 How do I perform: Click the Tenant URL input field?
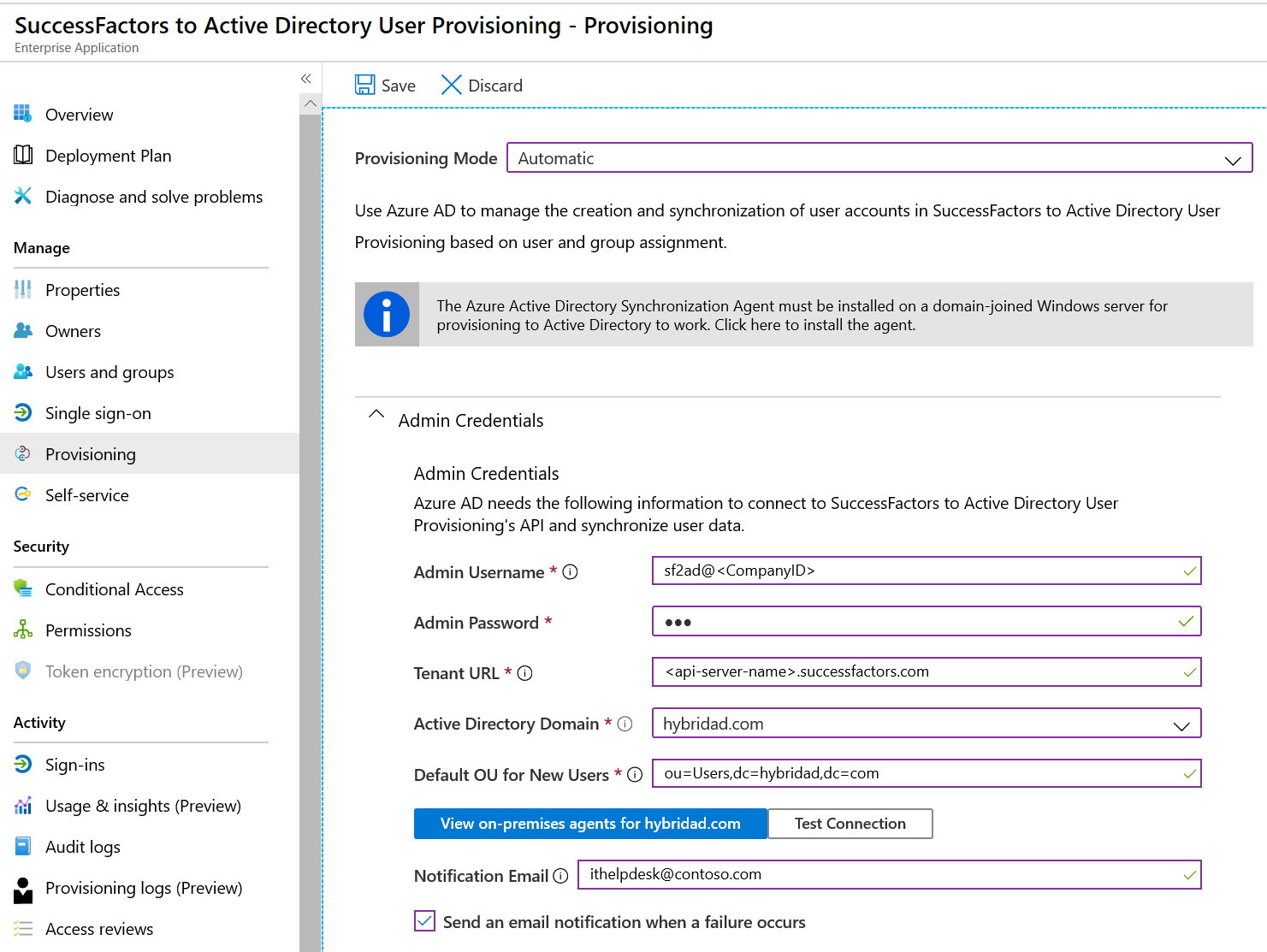[927, 671]
